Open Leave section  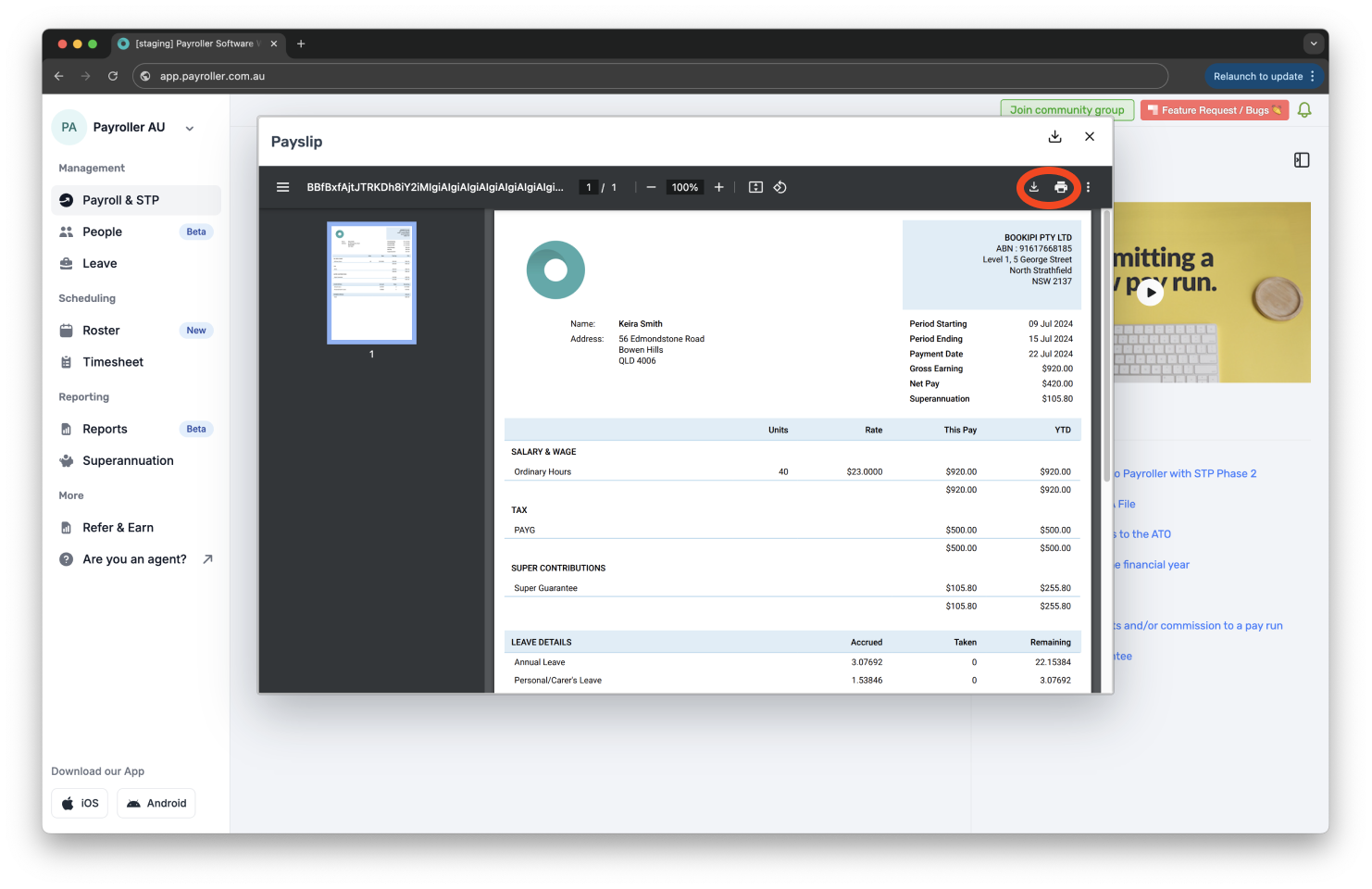pyautogui.click(x=136, y=263)
